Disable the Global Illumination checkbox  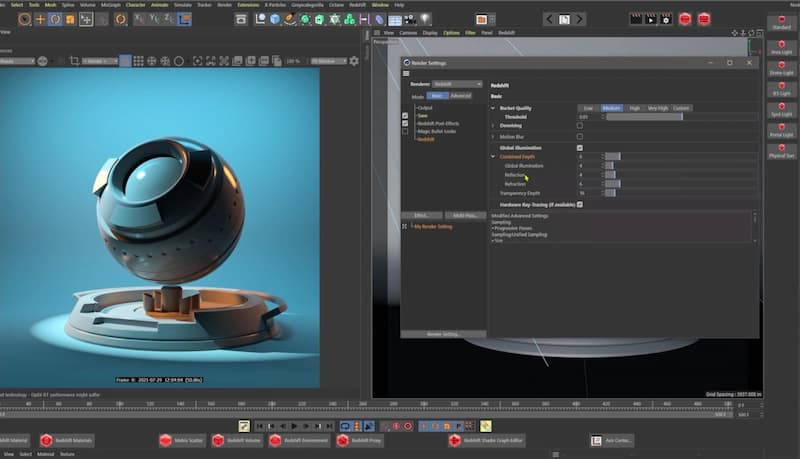point(580,147)
